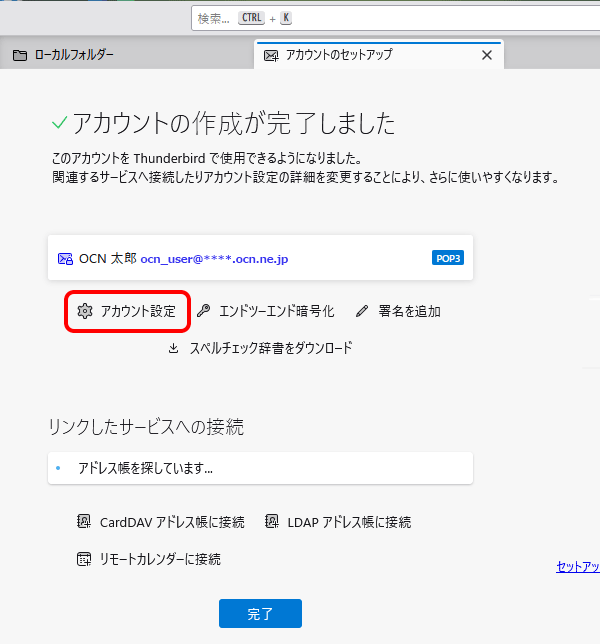Click the folder icon on ローカルフォルダー tab
Viewport: 600px width, 644px height.
pyautogui.click(x=20, y=55)
